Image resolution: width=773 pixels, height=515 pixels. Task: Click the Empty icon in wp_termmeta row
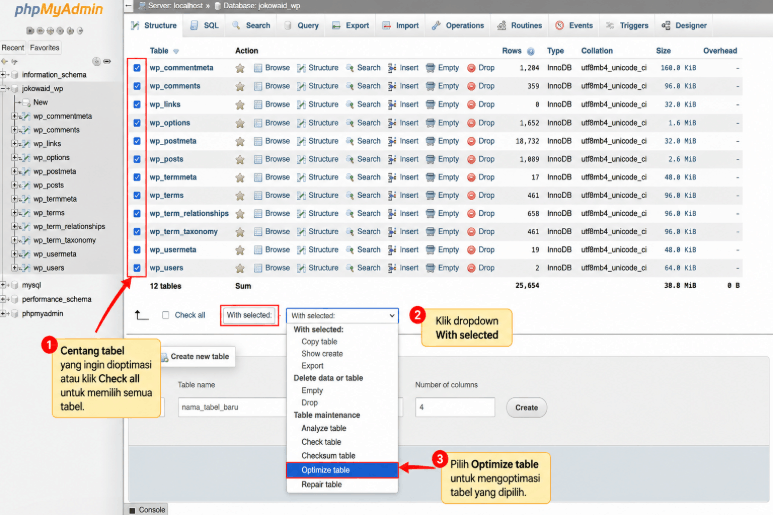tap(430, 177)
